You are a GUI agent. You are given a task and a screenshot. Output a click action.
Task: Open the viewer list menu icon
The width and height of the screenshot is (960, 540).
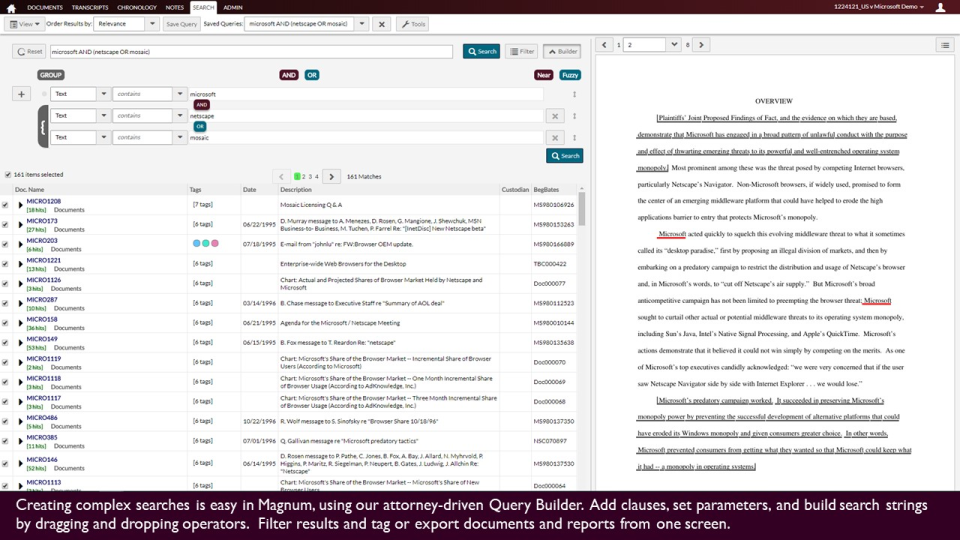945,45
